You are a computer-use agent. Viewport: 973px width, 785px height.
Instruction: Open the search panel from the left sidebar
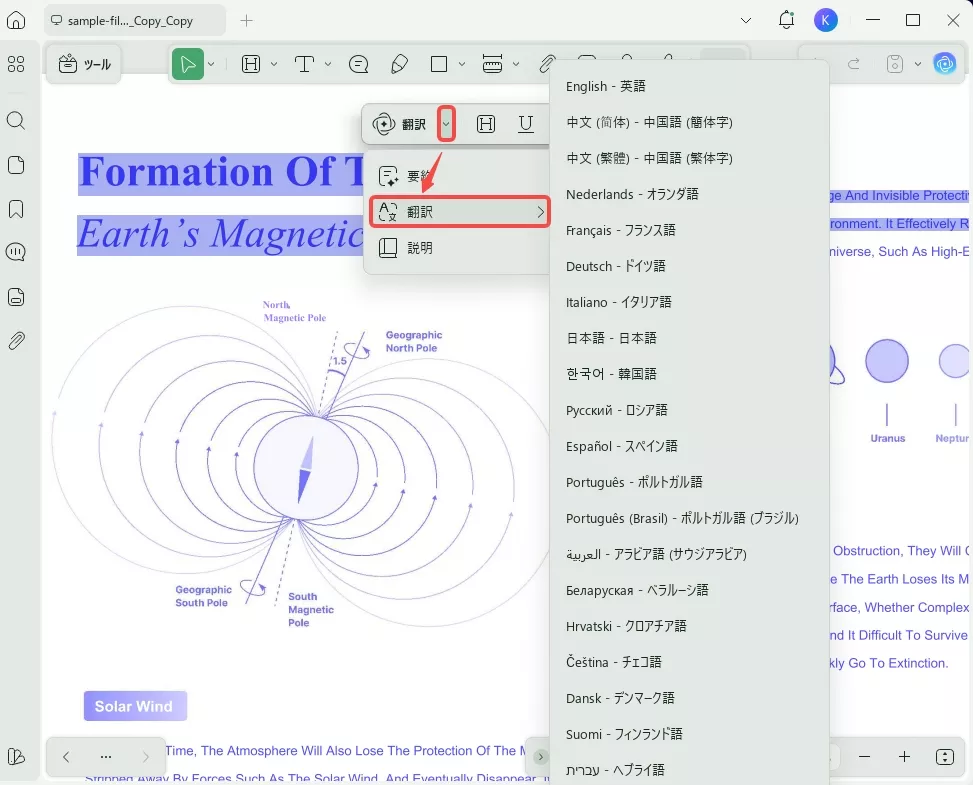[x=16, y=121]
